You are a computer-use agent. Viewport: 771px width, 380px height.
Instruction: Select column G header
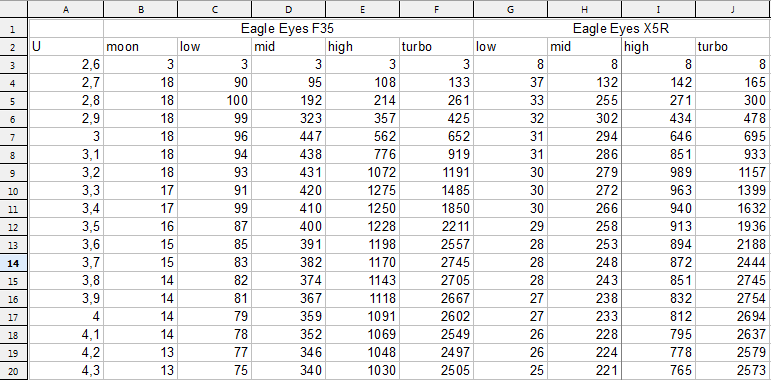[x=510, y=9]
